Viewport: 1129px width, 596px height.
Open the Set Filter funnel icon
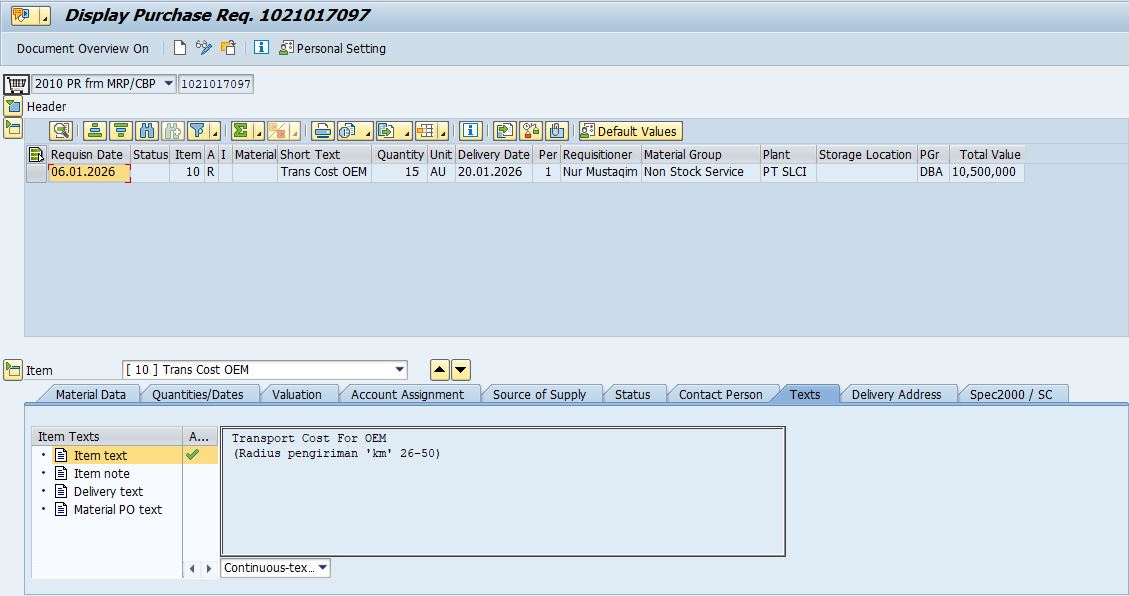(198, 131)
